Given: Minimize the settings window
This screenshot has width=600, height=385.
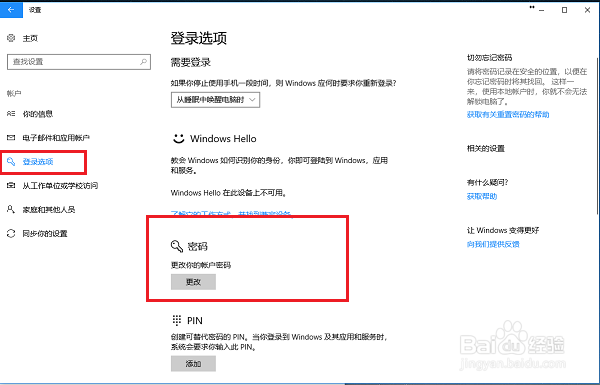Looking at the screenshot, I should coord(541,10).
